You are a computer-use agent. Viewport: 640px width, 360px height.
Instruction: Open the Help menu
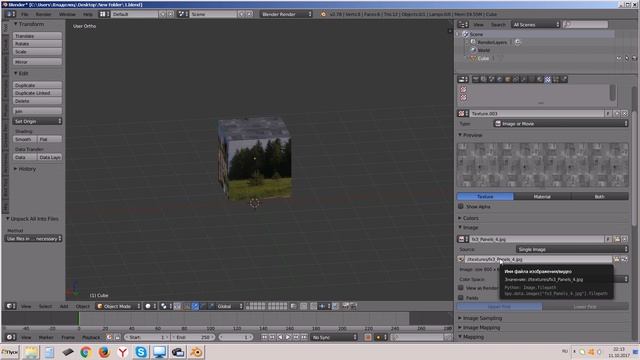click(88, 14)
